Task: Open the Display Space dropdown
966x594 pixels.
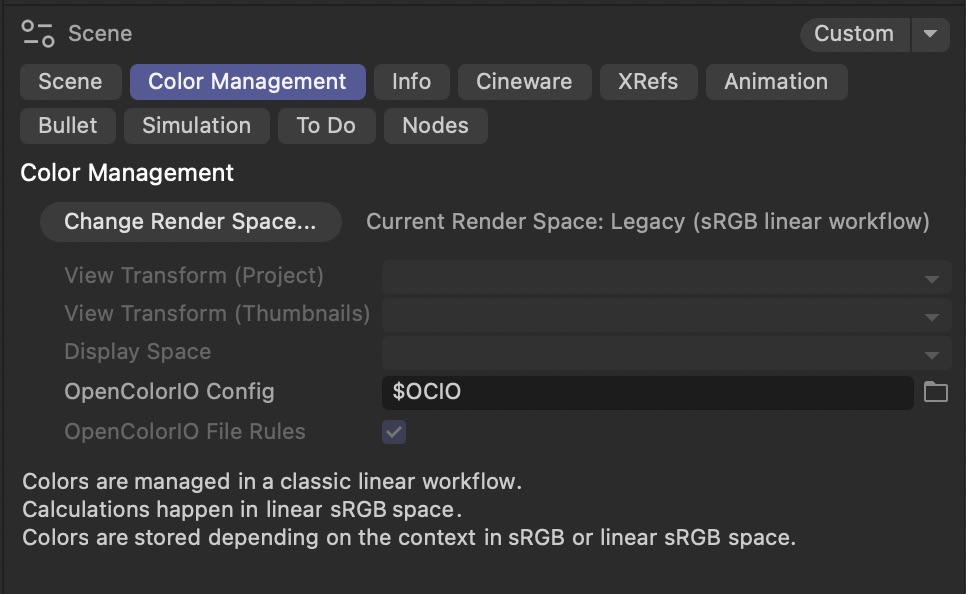Action: click(930, 352)
